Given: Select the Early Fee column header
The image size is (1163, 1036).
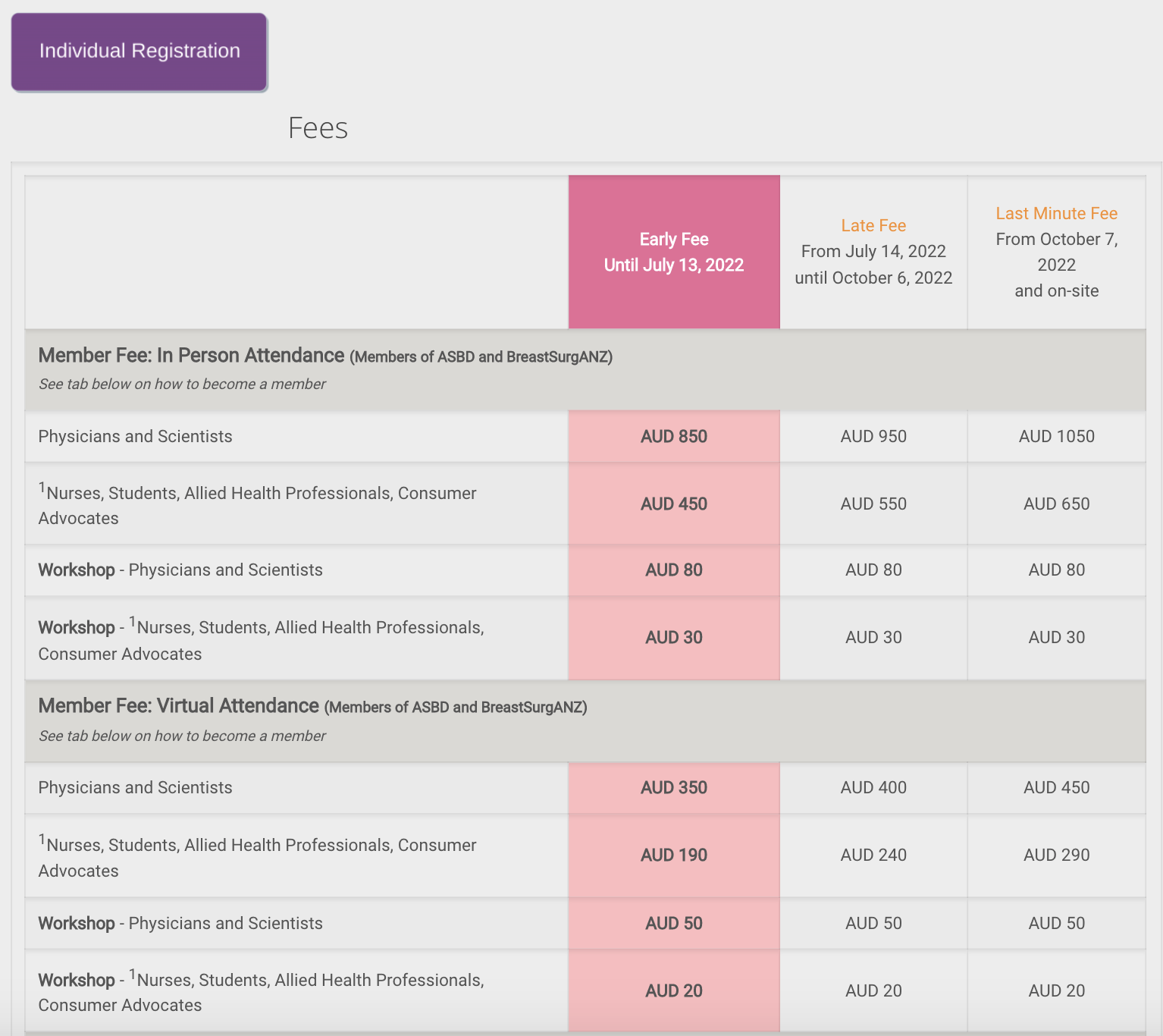Looking at the screenshot, I should coord(673,252).
